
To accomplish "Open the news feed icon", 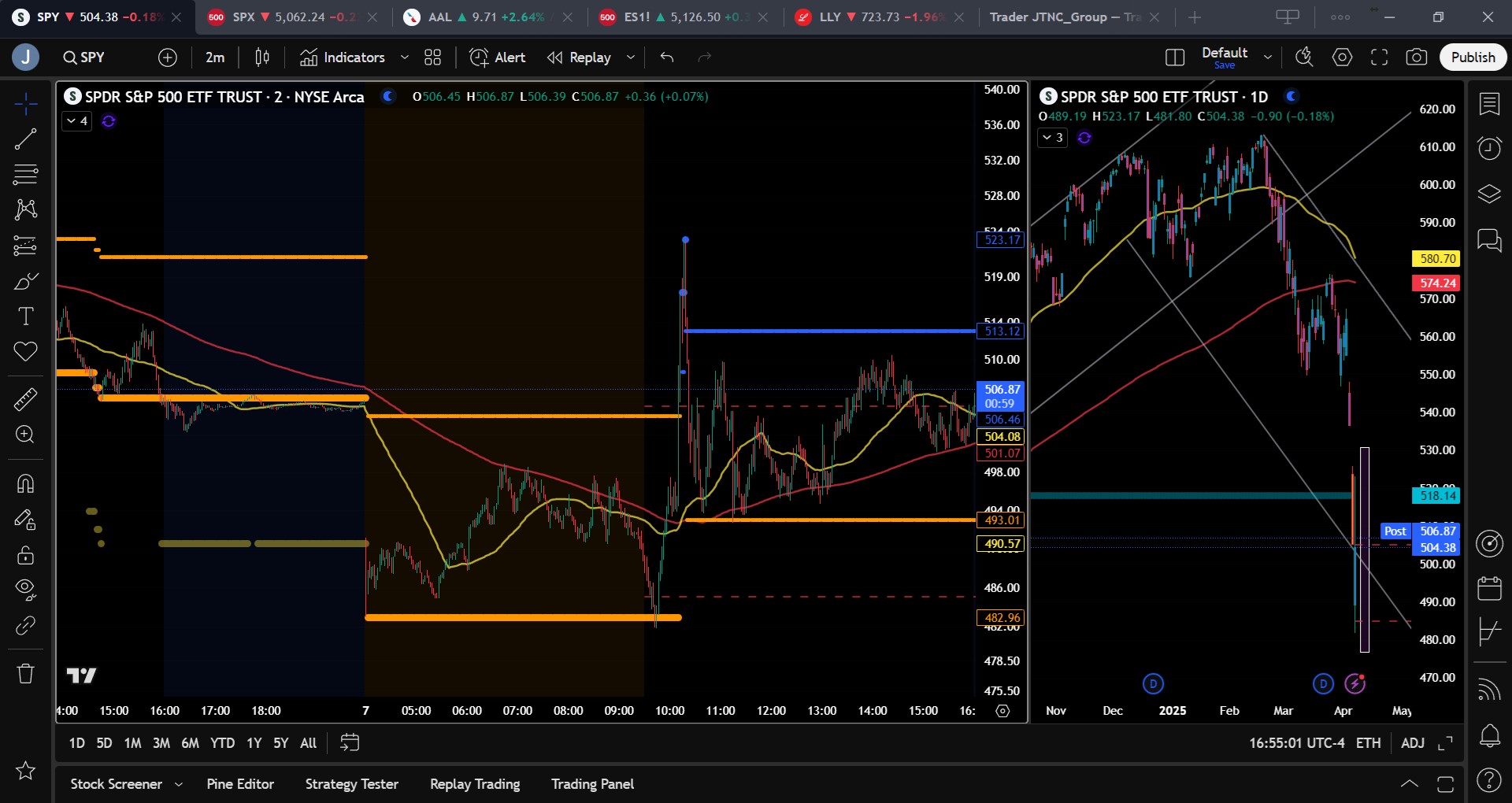I will point(1489,690).
